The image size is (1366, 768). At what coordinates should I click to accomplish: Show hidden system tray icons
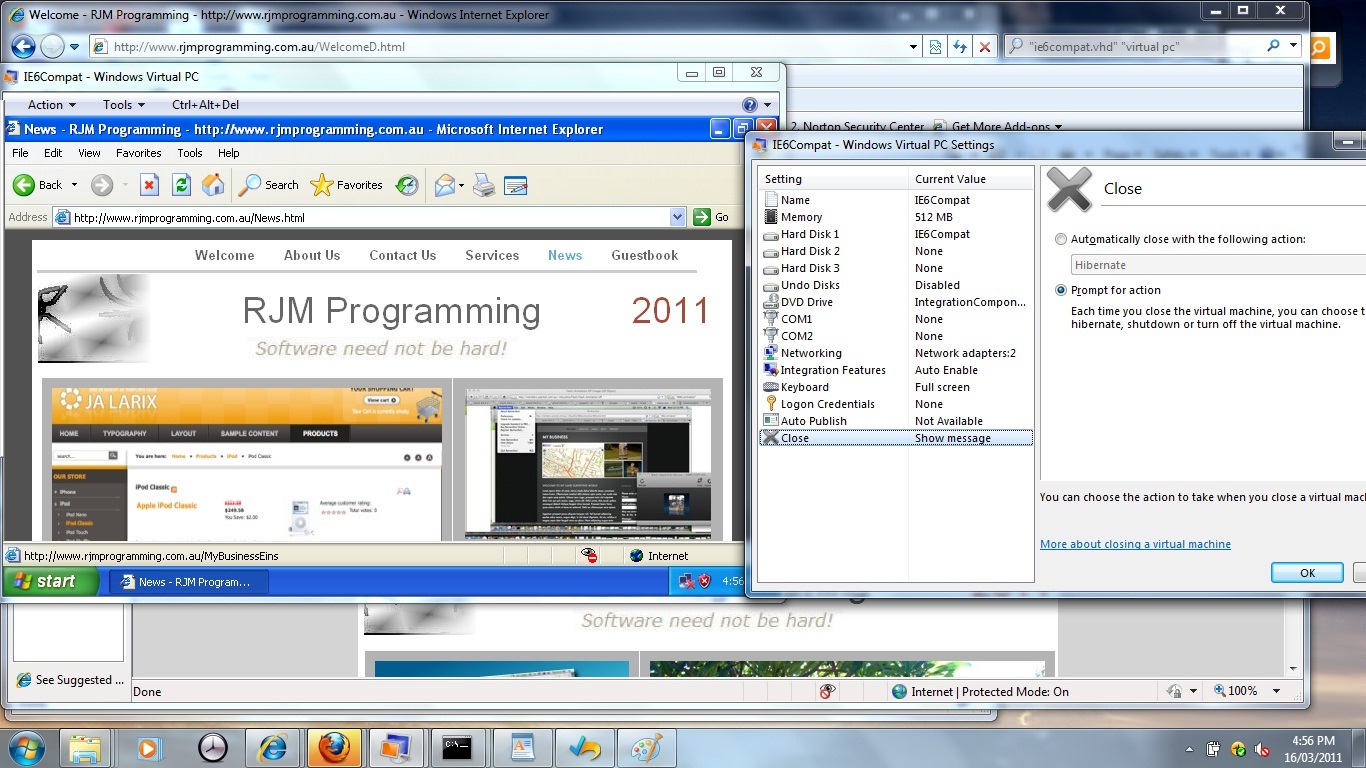pos(1189,749)
